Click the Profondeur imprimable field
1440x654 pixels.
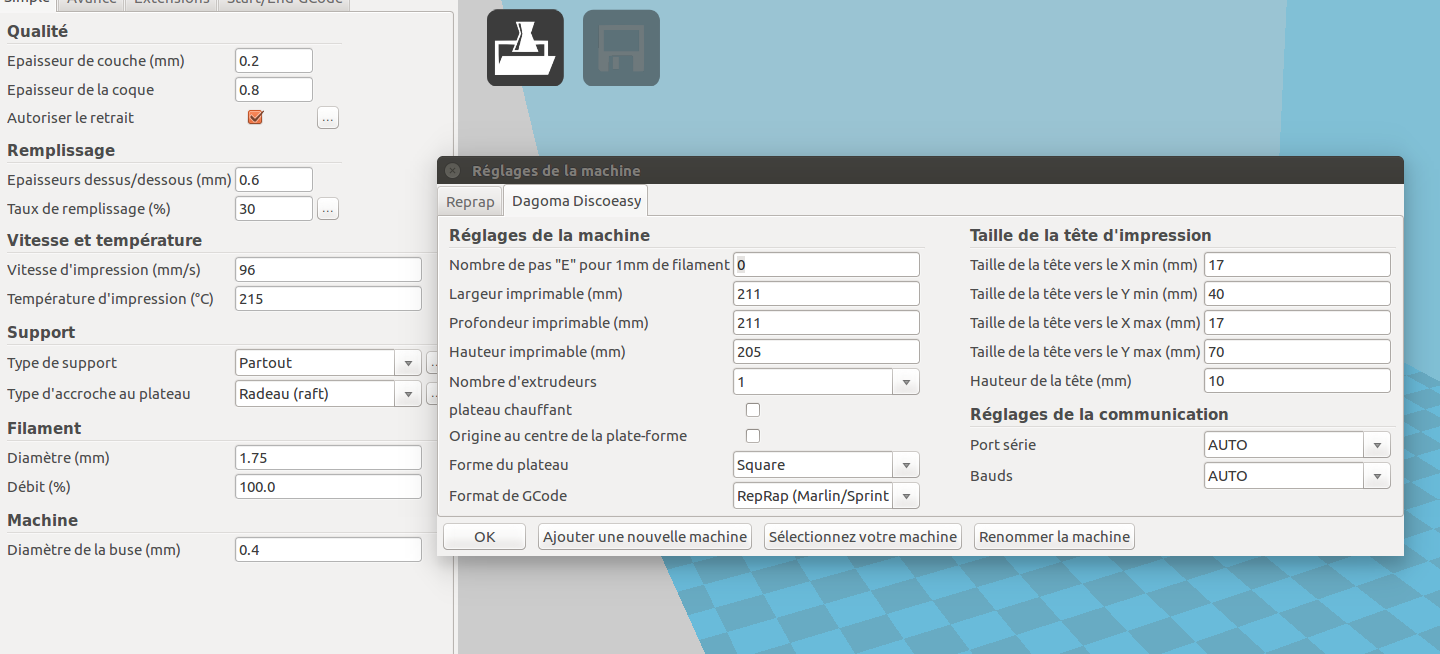coord(826,323)
